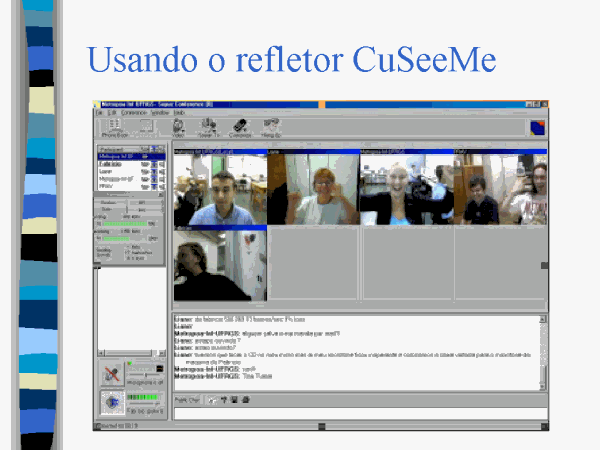Select the highlighted Metropoa Inf participant row
This screenshot has height=450, width=600.
131,157
